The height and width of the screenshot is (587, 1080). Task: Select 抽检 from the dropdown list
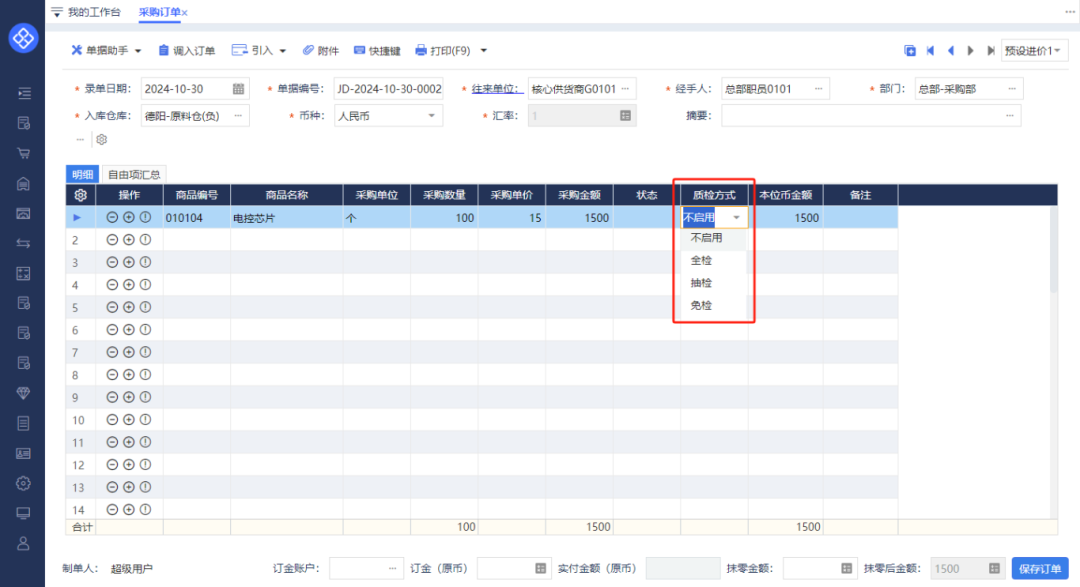[x=714, y=283]
